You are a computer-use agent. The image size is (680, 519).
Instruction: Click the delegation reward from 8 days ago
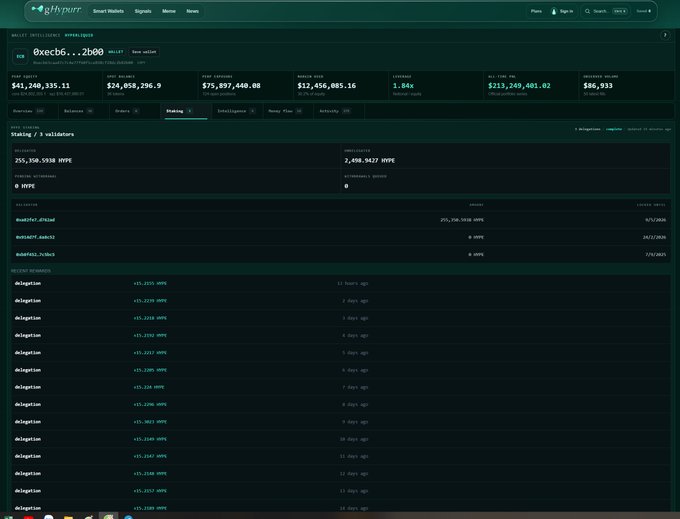pyautogui.click(x=340, y=404)
